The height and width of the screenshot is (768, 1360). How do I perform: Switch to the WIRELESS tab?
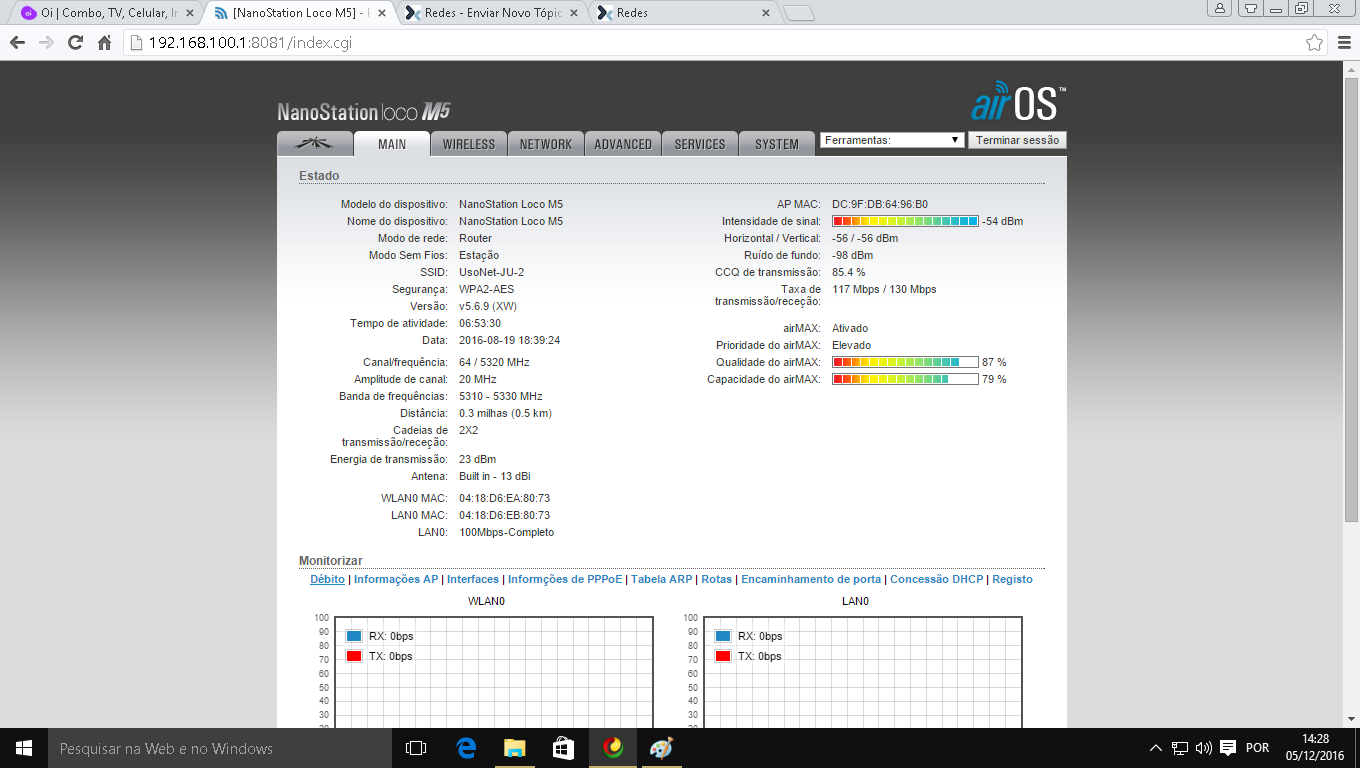pos(469,144)
